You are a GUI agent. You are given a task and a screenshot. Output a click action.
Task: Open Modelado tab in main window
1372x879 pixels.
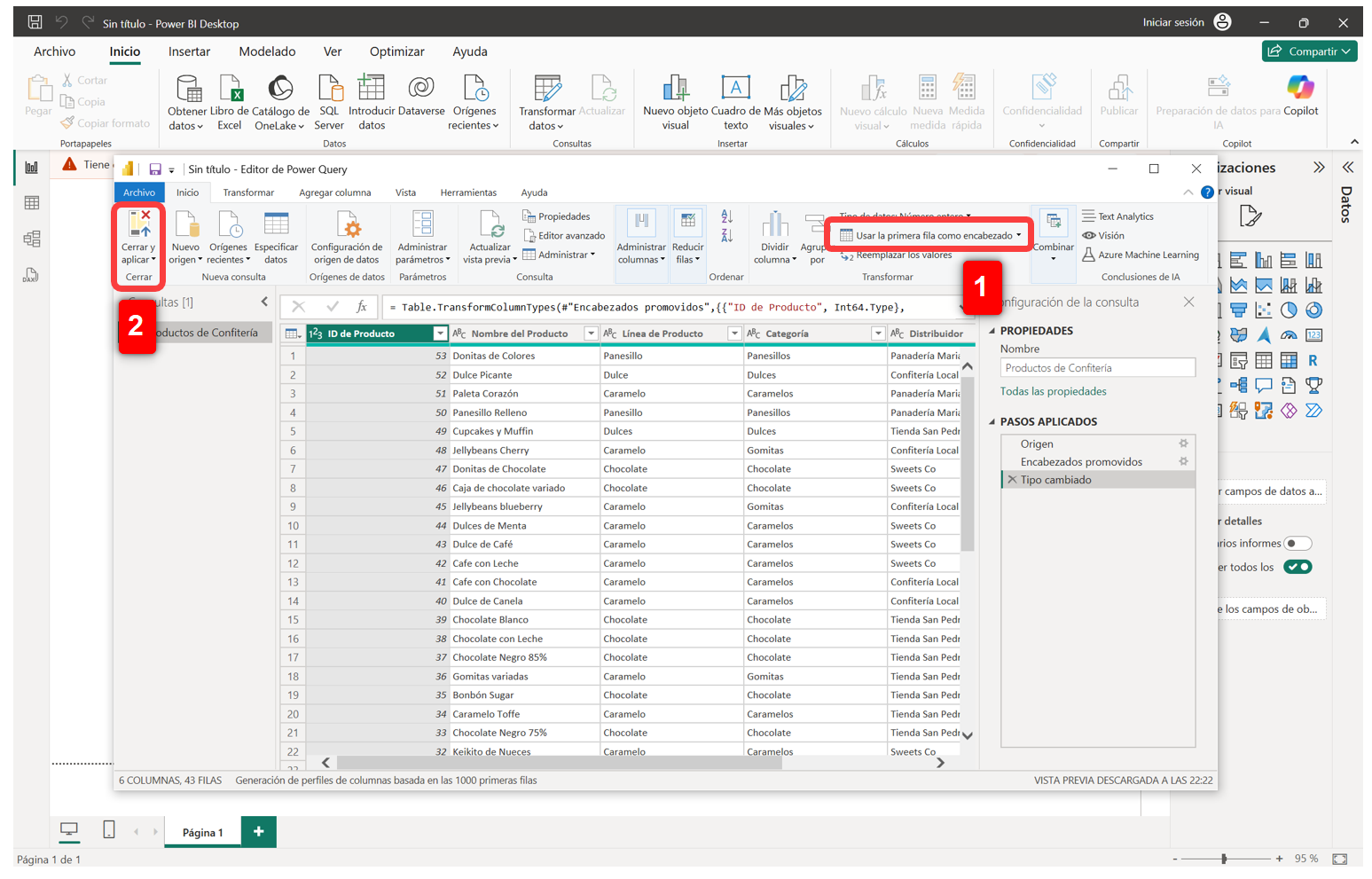click(267, 51)
